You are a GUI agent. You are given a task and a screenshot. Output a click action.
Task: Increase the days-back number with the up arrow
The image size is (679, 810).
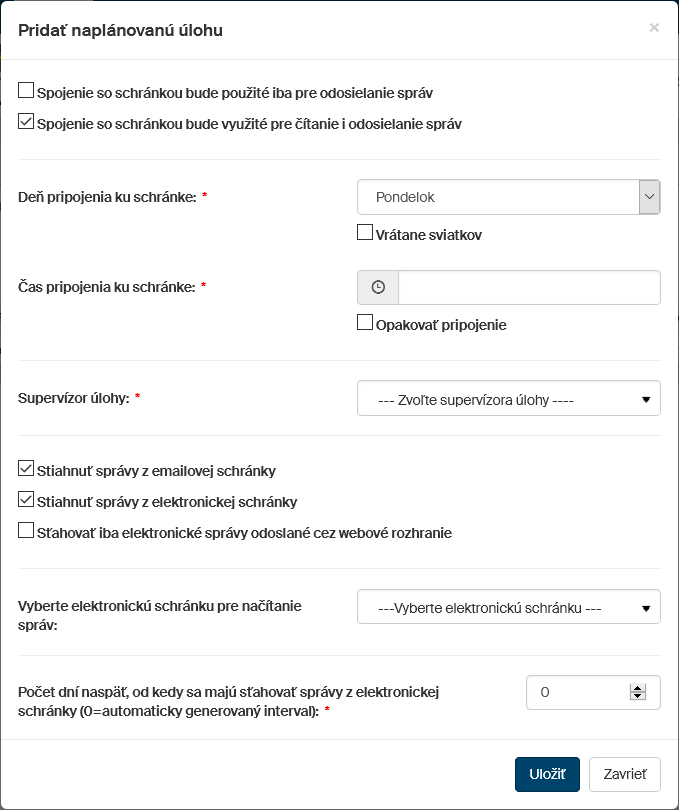[x=637, y=687]
